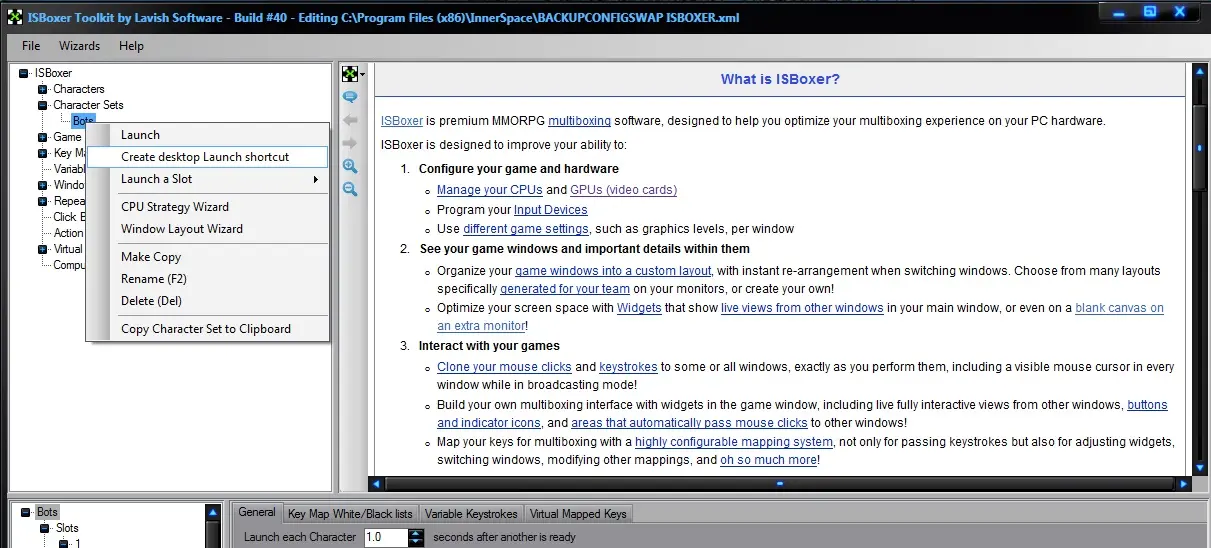The width and height of the screenshot is (1211, 548).
Task: Select Copy Character Set to Clipboard
Action: click(208, 329)
